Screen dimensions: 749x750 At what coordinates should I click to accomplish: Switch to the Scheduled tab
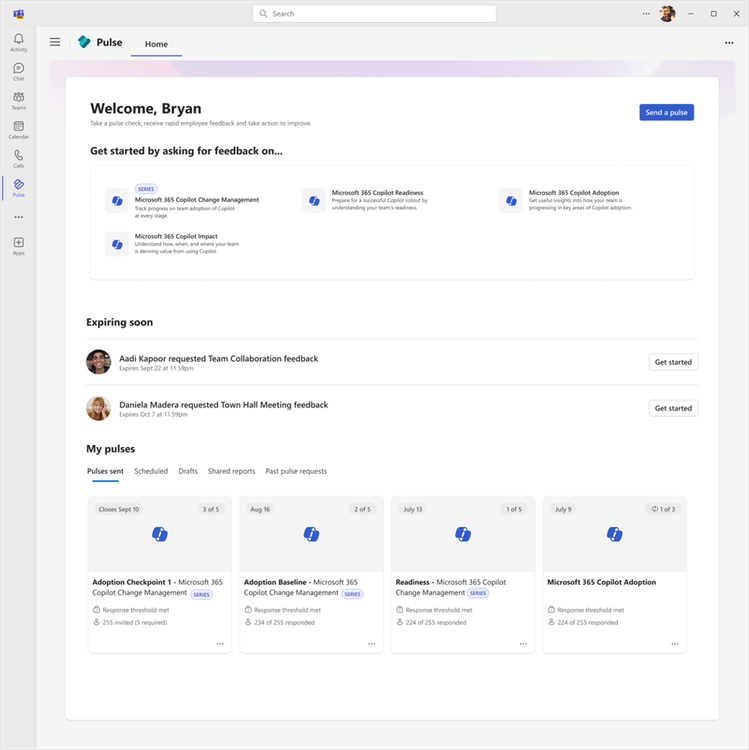[151, 471]
